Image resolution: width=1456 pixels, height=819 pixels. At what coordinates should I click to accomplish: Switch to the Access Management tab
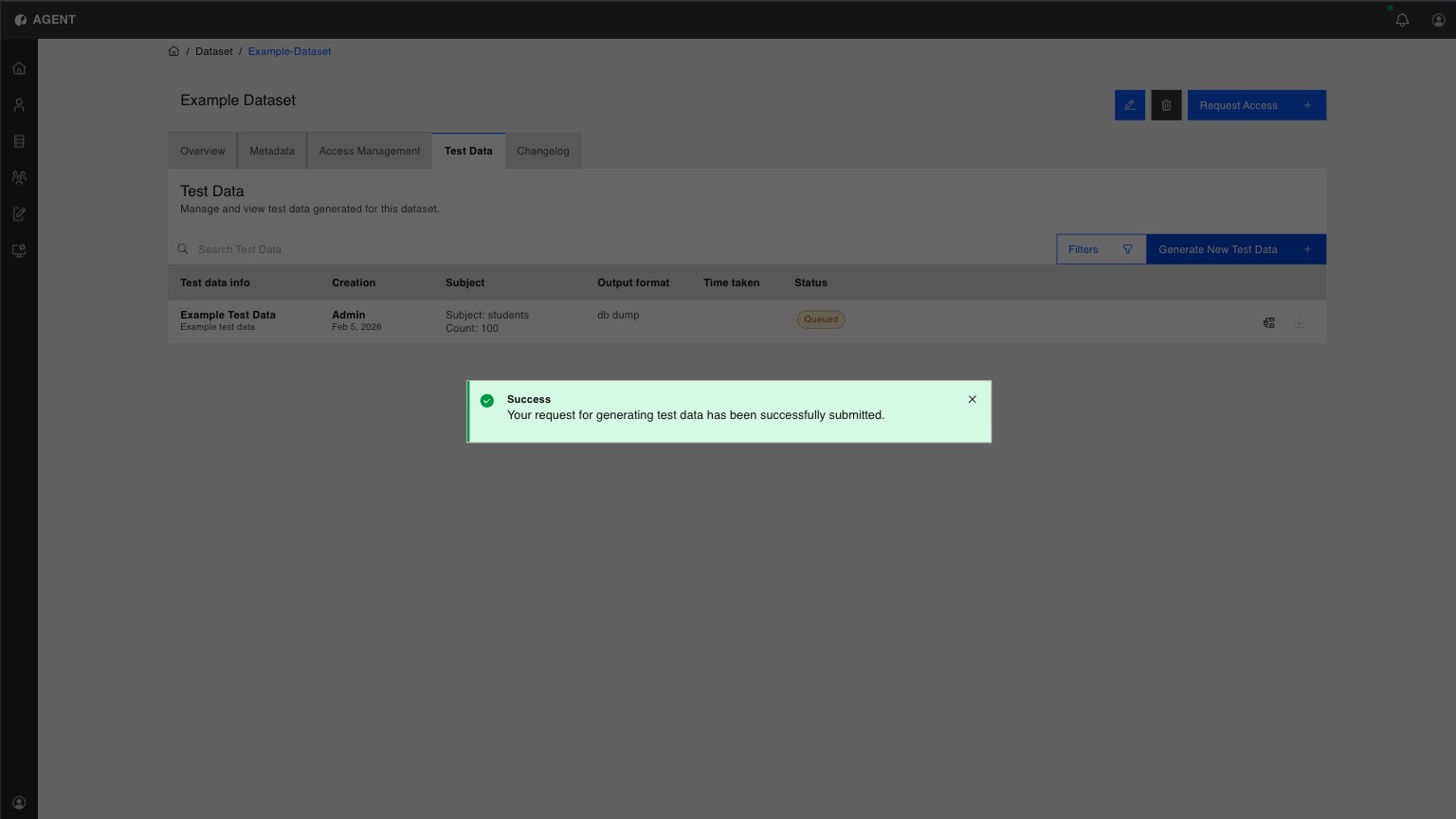(370, 151)
